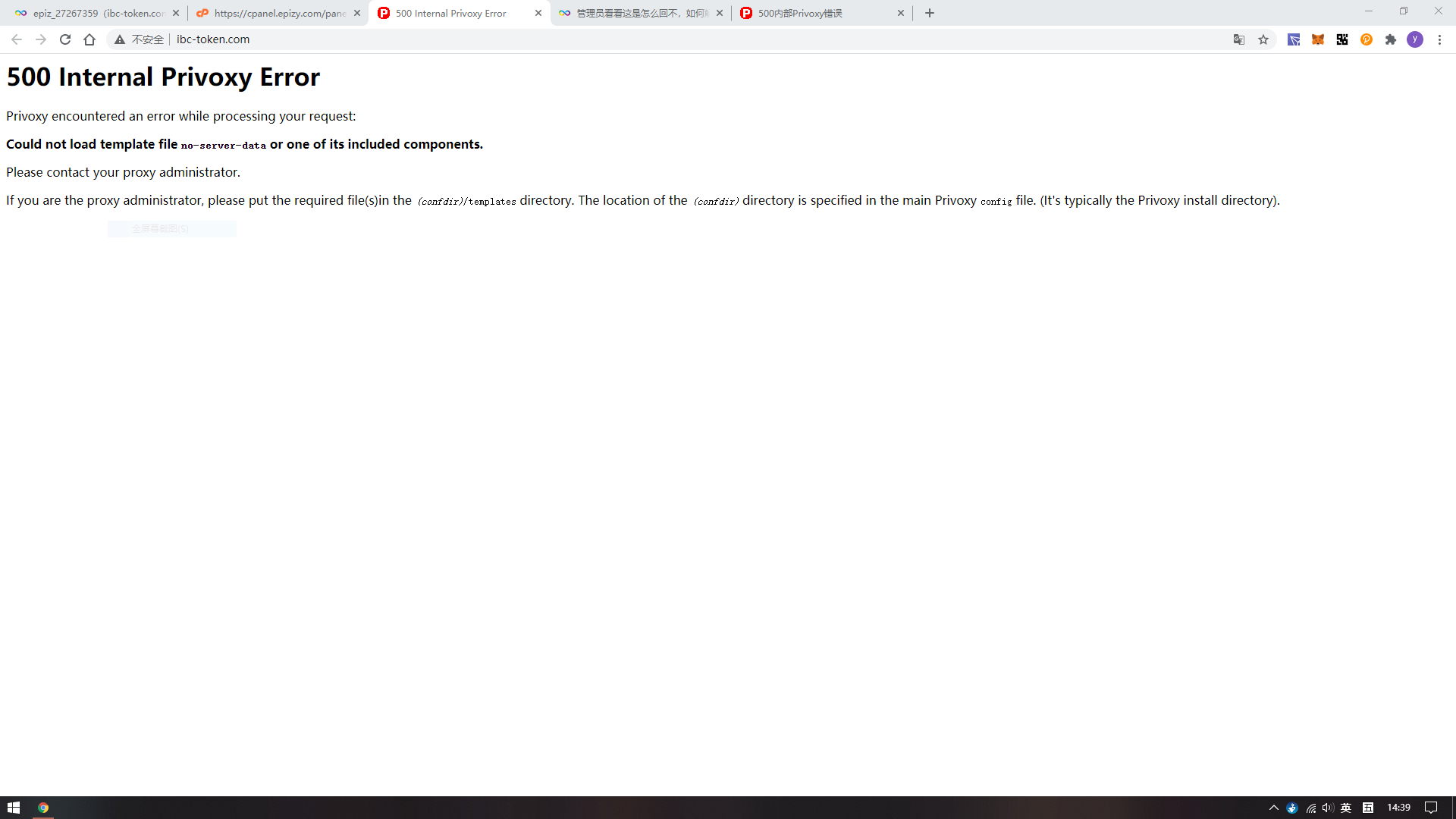Toggle the 英 input language indicator

(1346, 808)
